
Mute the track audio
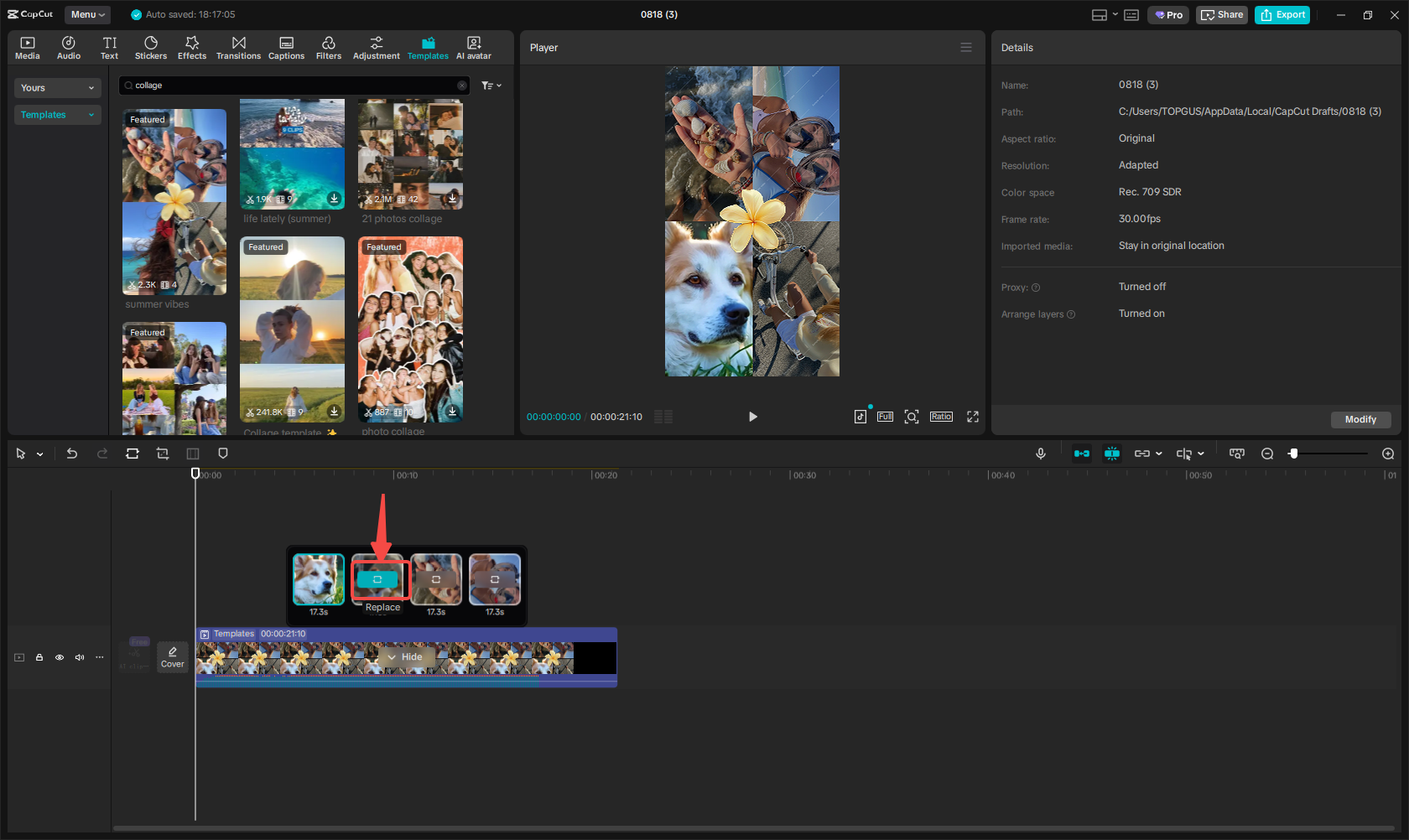[x=80, y=657]
